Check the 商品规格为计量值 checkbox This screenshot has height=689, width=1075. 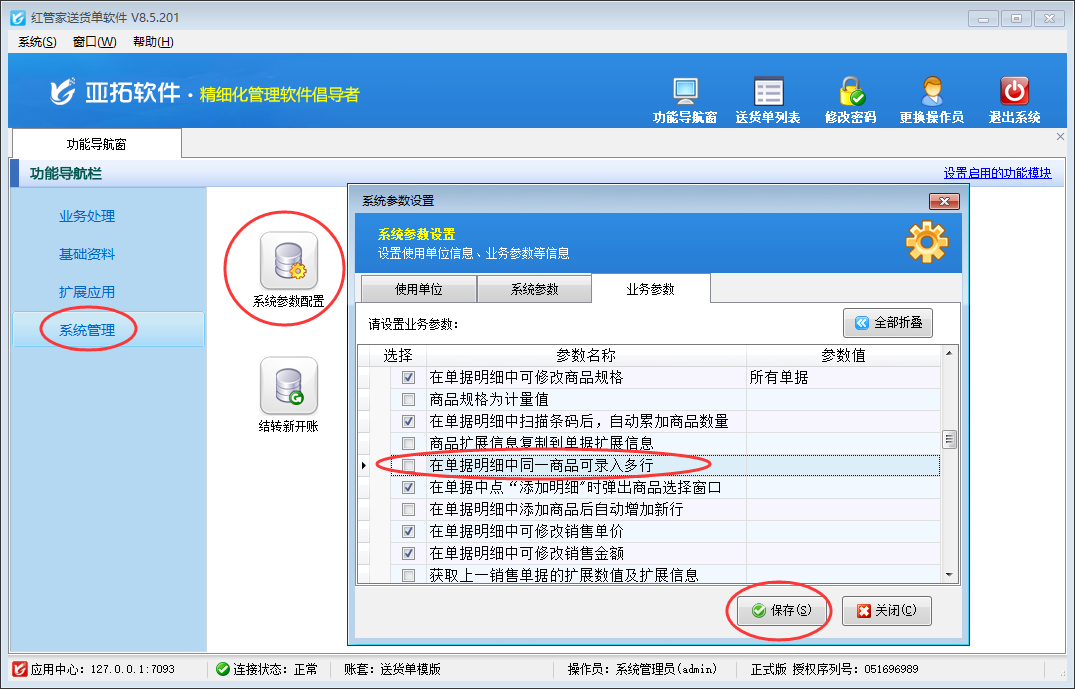[408, 399]
